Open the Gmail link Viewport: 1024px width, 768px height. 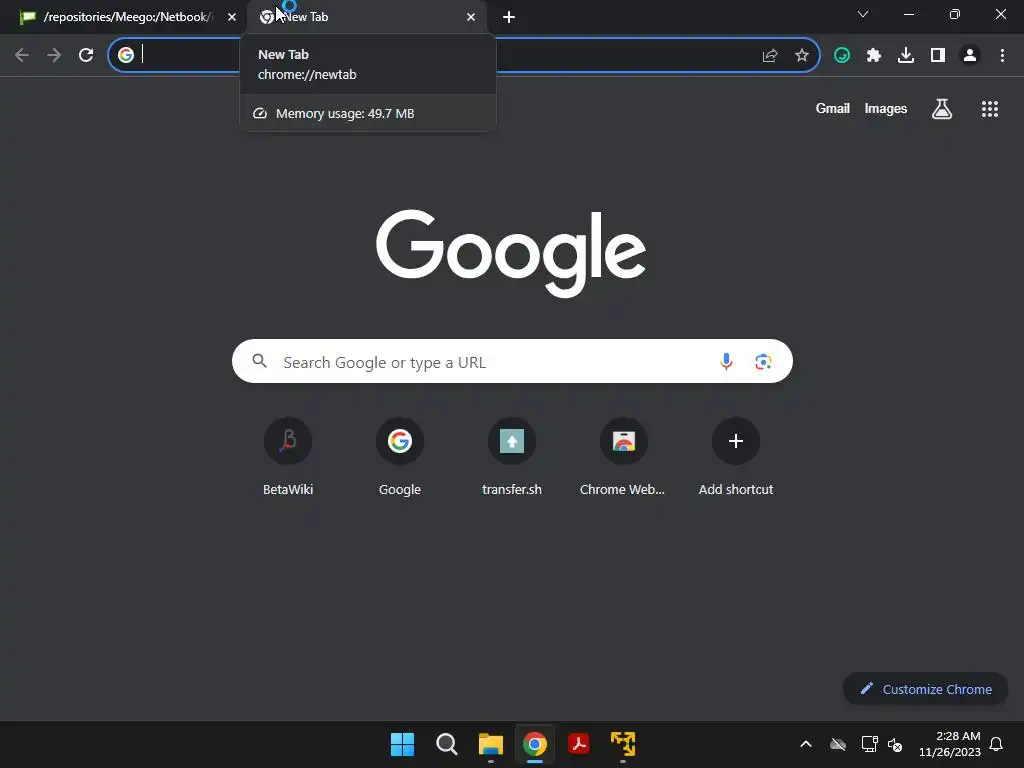[833, 109]
